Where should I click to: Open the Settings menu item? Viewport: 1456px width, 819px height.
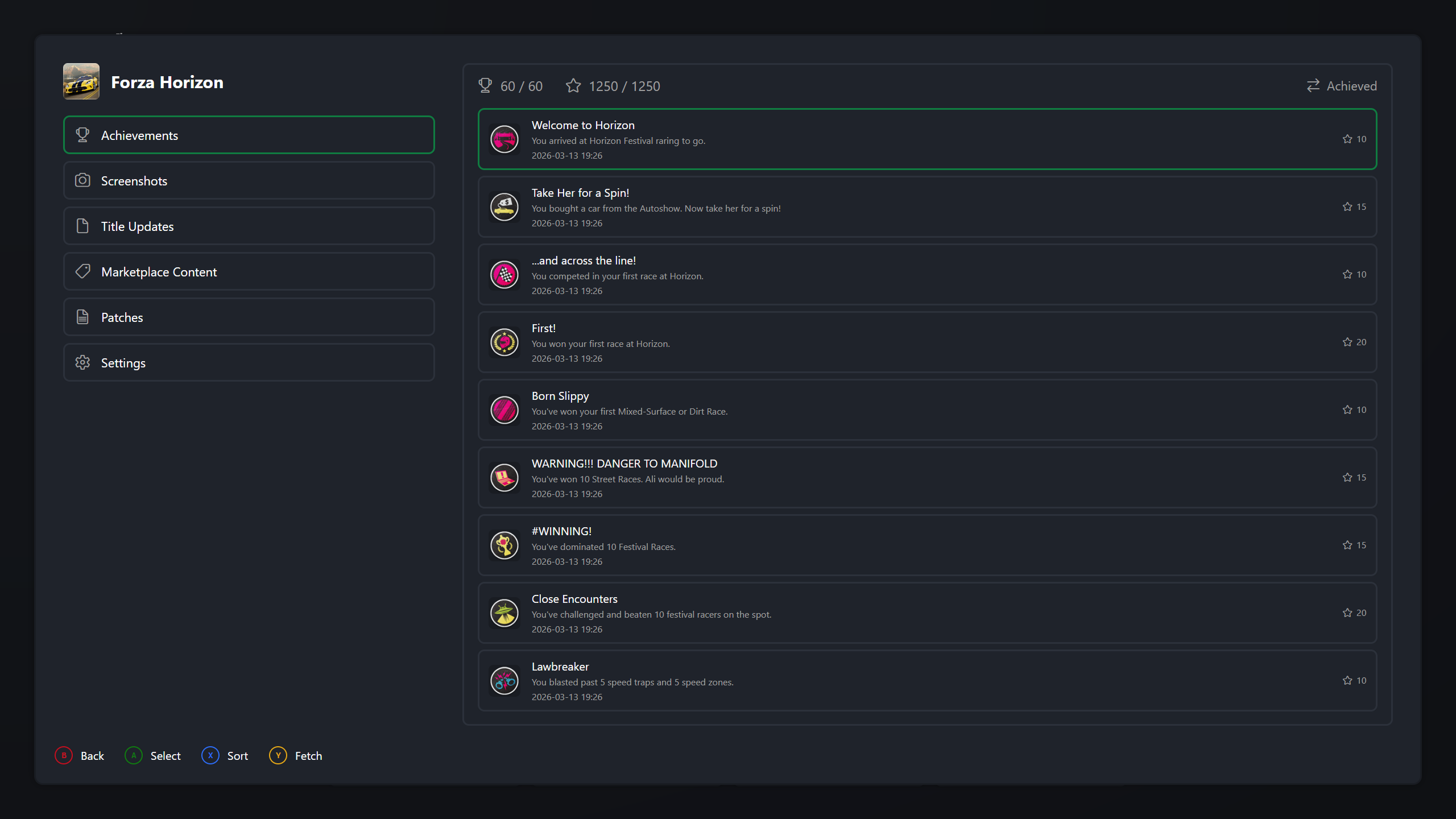[249, 362]
